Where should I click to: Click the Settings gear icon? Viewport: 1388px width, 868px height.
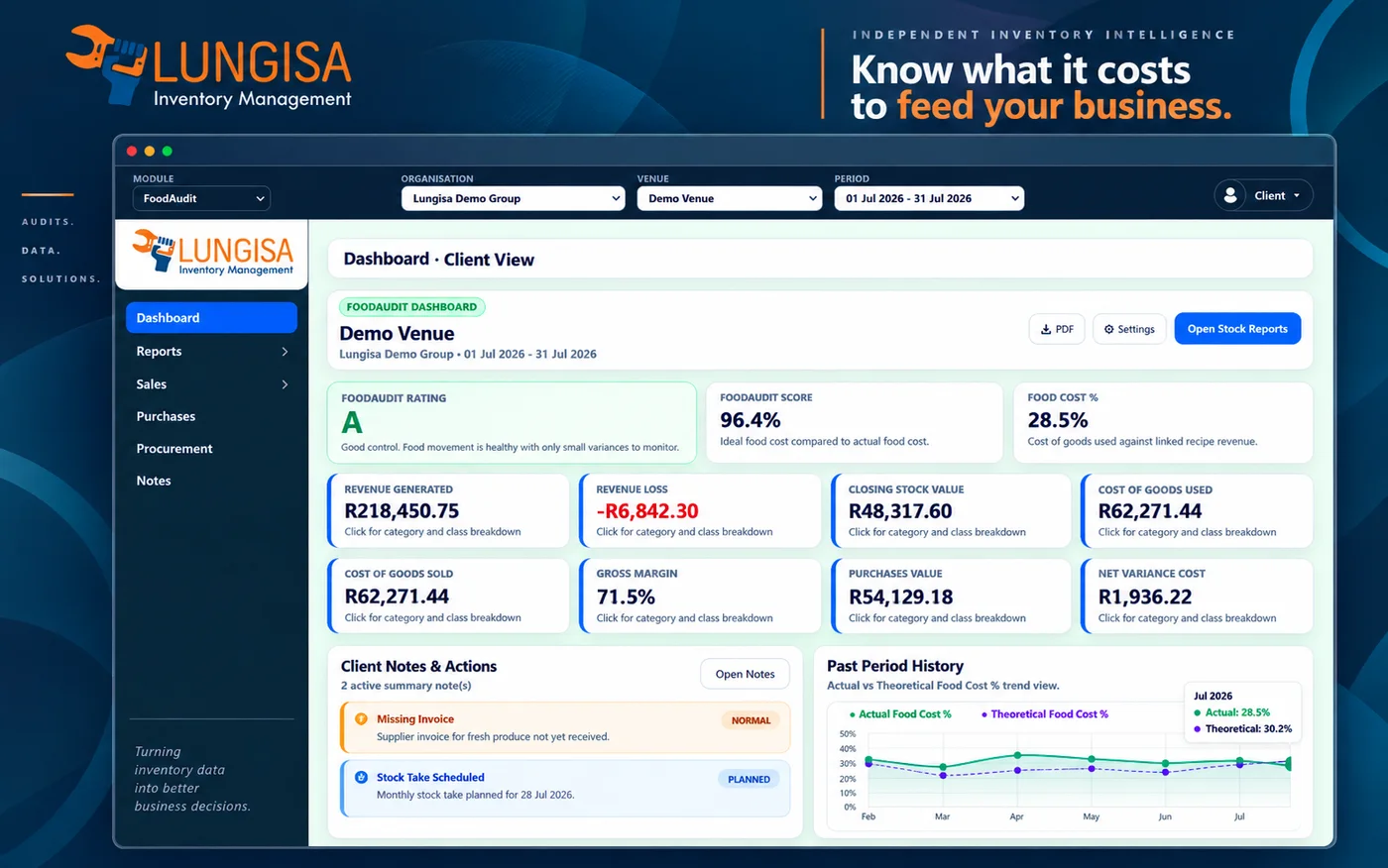1109,329
